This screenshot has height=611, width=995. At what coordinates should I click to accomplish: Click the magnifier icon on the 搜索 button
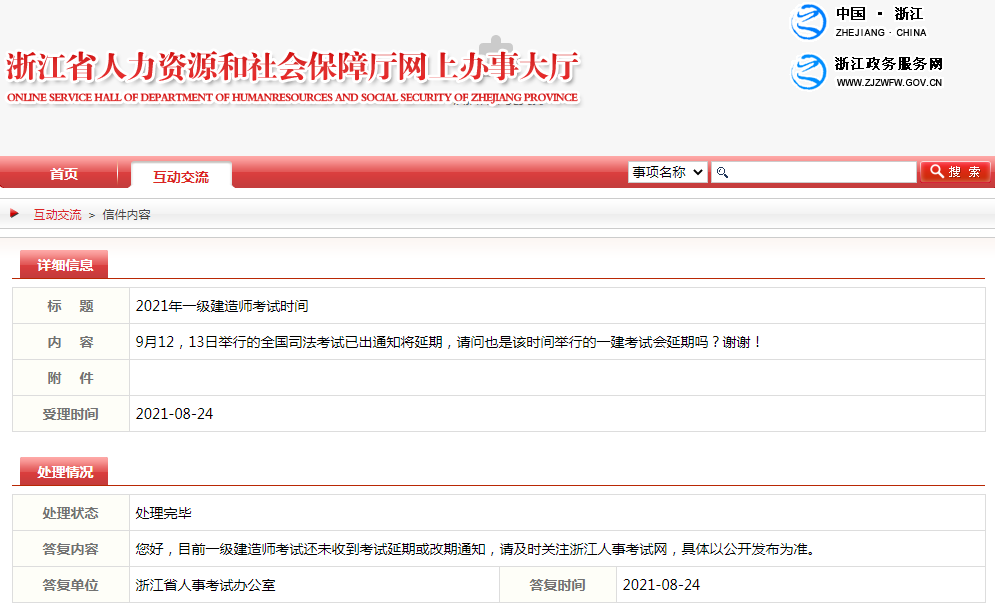coord(936,172)
